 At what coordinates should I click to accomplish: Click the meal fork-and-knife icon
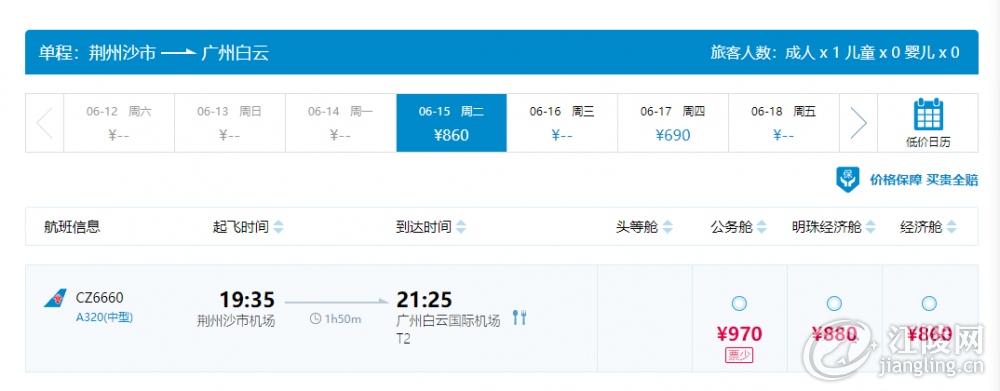pyautogui.click(x=519, y=318)
